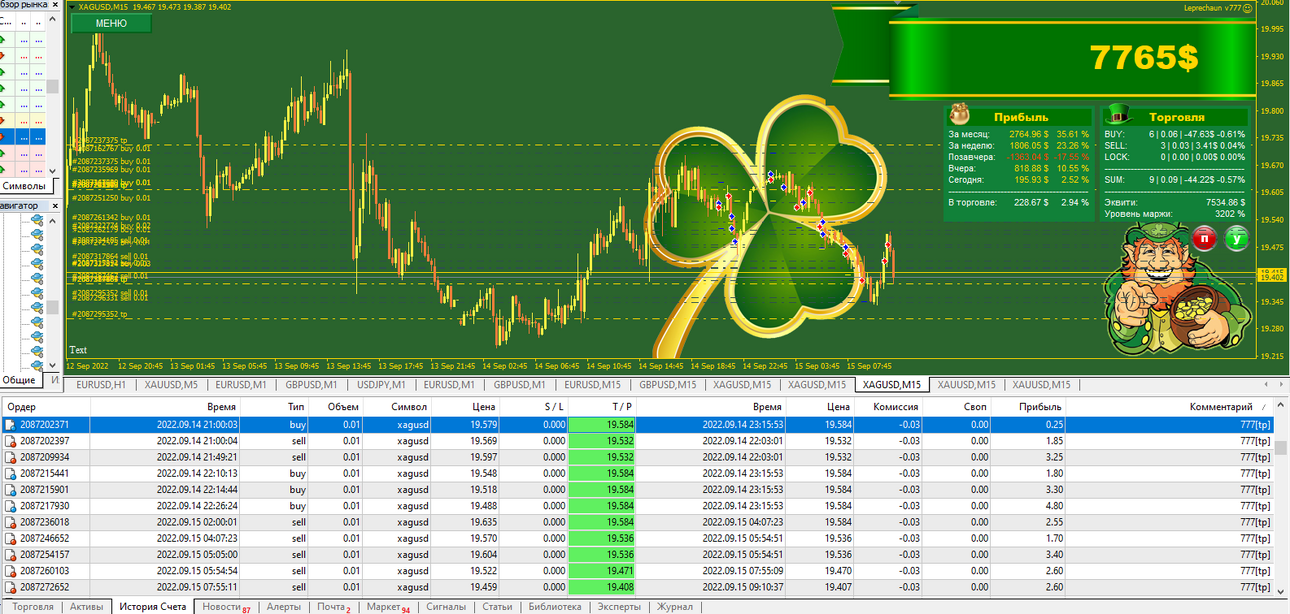Click the chart tabs right scroll arrow
Image resolution: width=1290 pixels, height=614 pixels.
point(1280,384)
